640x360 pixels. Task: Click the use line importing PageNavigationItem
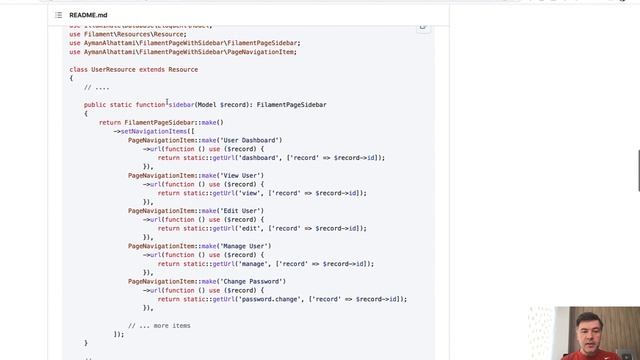[x=183, y=52]
